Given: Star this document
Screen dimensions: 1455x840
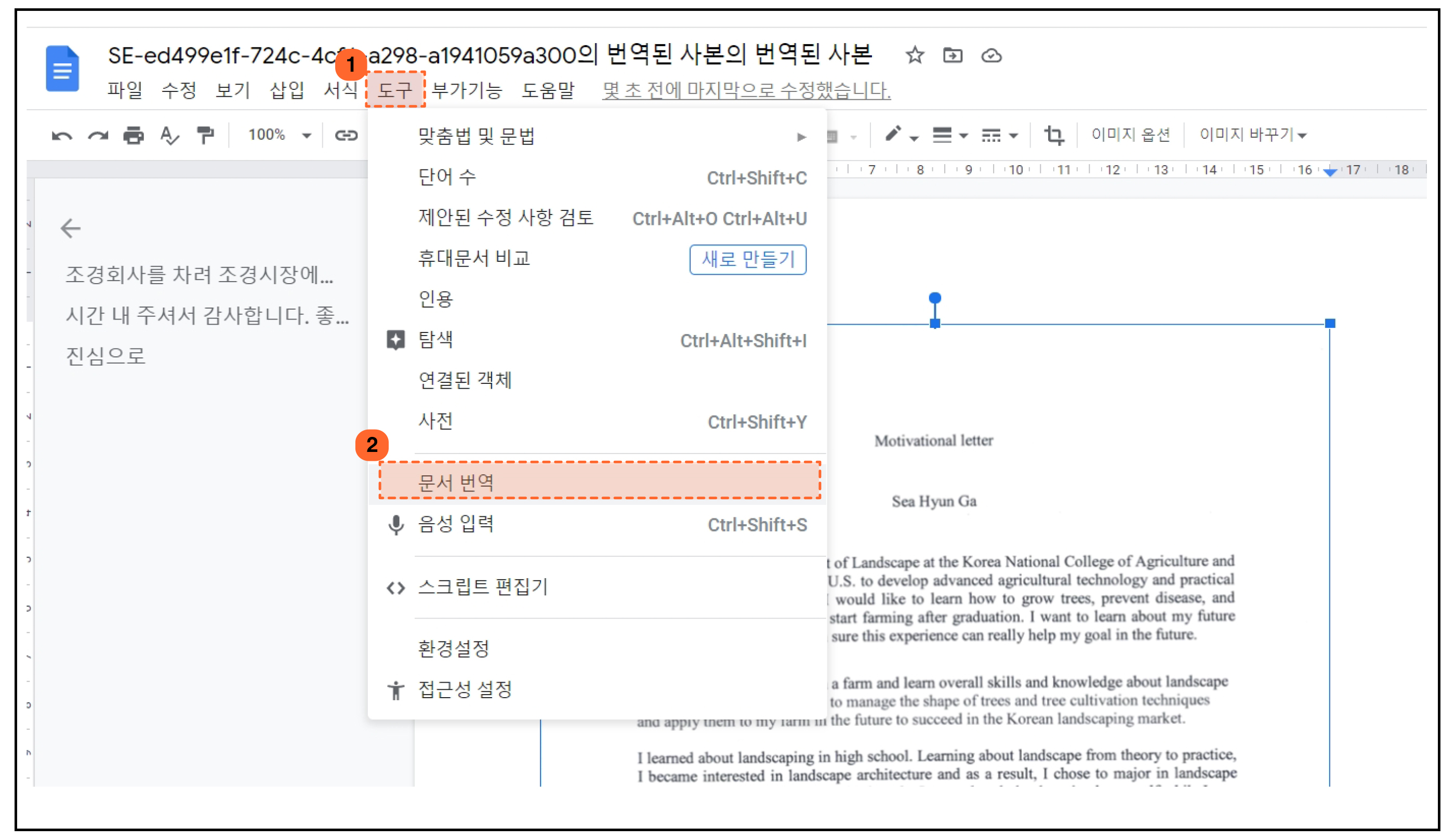Looking at the screenshot, I should pos(915,56).
